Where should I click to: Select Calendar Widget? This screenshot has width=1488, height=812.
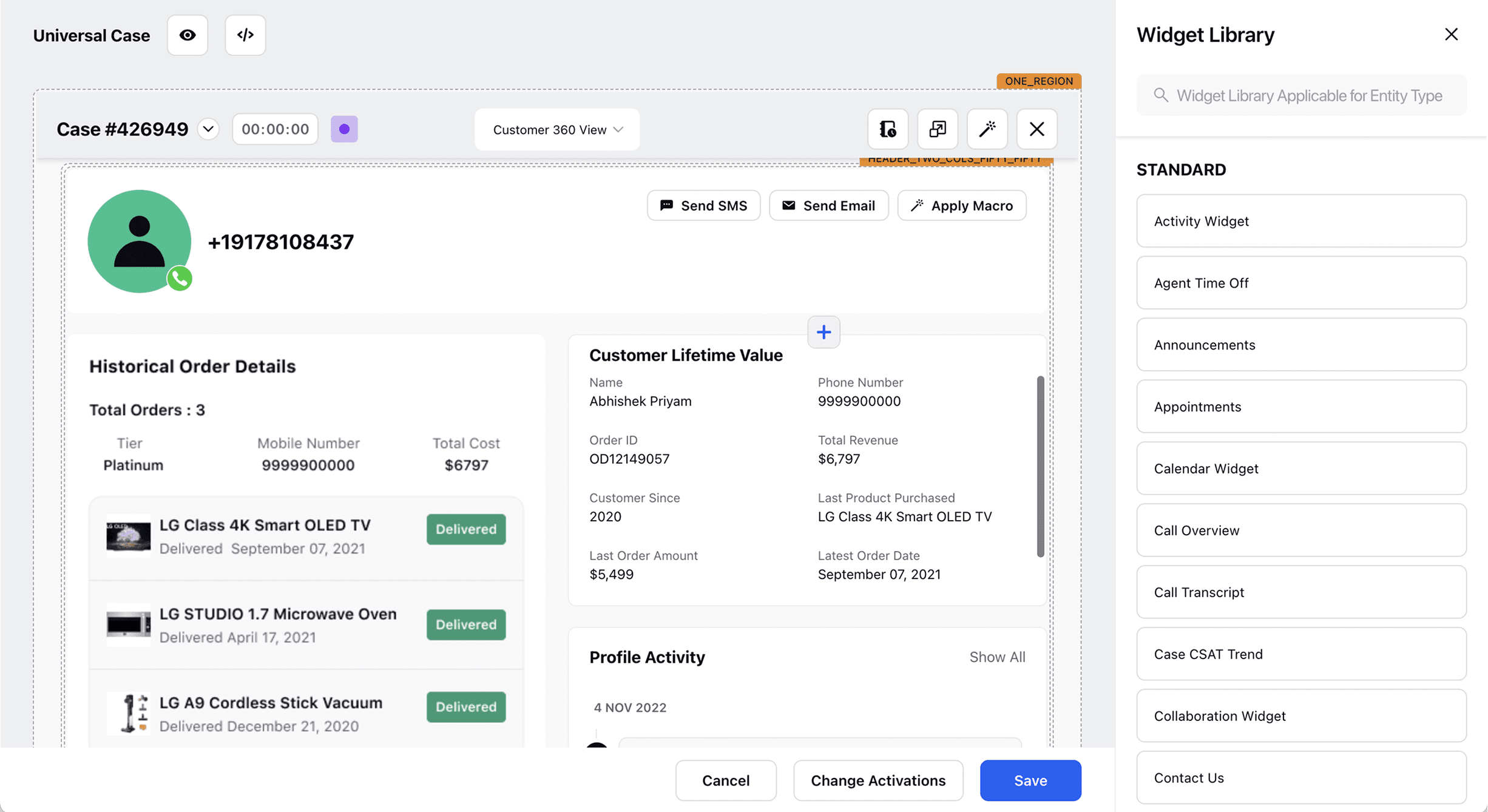(x=1302, y=469)
